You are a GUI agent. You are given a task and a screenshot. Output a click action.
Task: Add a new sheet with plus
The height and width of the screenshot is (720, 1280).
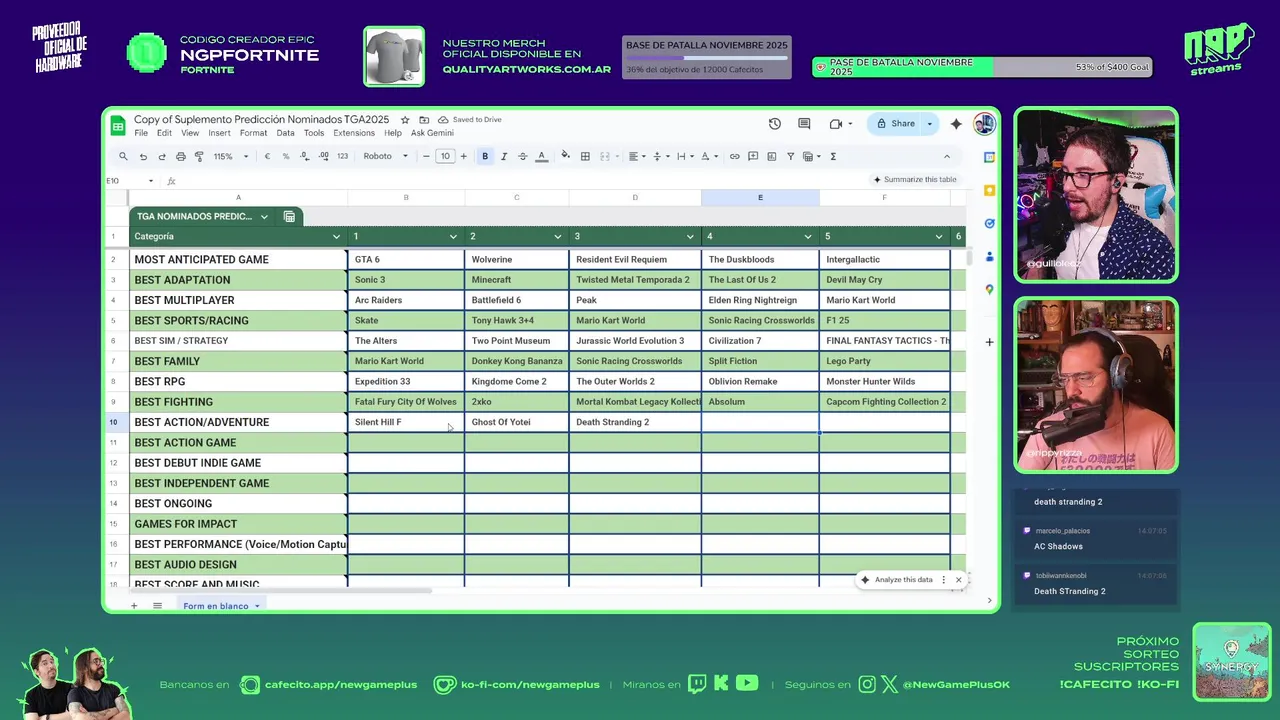tap(133, 606)
